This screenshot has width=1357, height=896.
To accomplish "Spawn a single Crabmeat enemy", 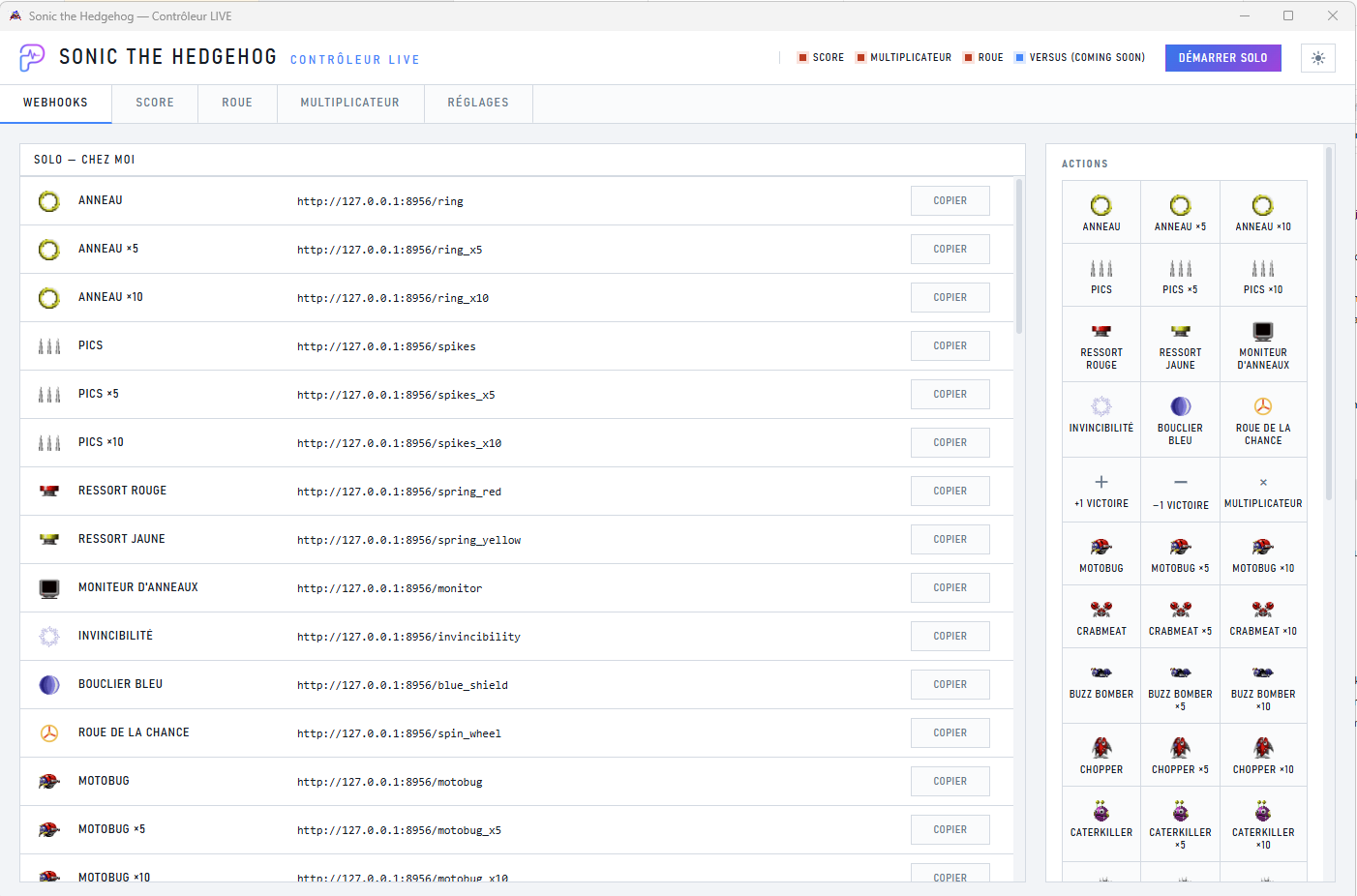I will (1101, 616).
